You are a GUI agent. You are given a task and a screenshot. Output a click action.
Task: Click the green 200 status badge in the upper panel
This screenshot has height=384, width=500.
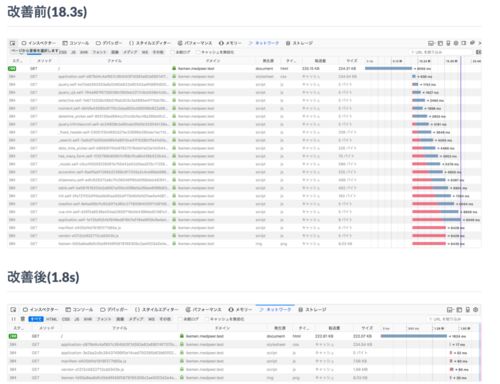[12, 68]
